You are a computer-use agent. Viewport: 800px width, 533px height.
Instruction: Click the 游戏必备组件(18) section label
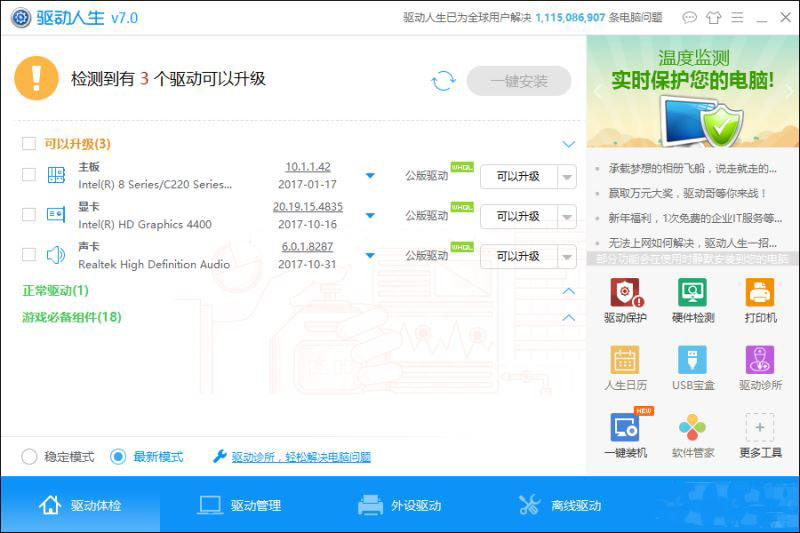(x=72, y=317)
